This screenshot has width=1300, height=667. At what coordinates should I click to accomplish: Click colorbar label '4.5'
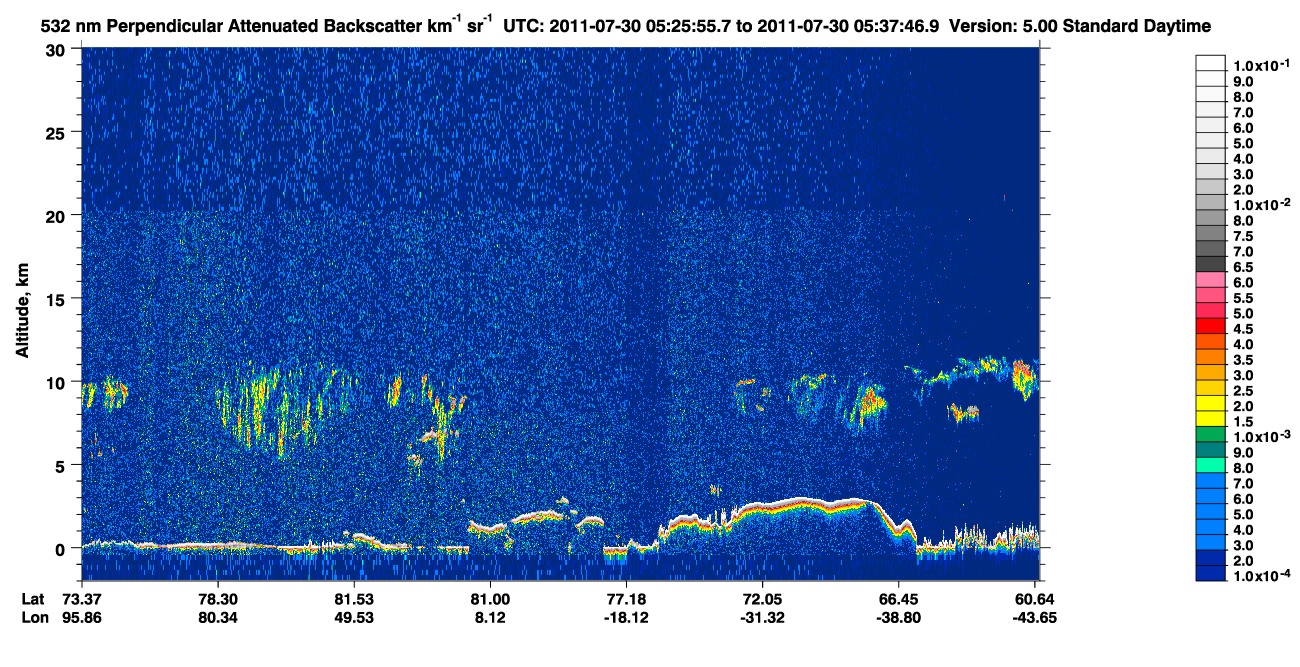1244,329
